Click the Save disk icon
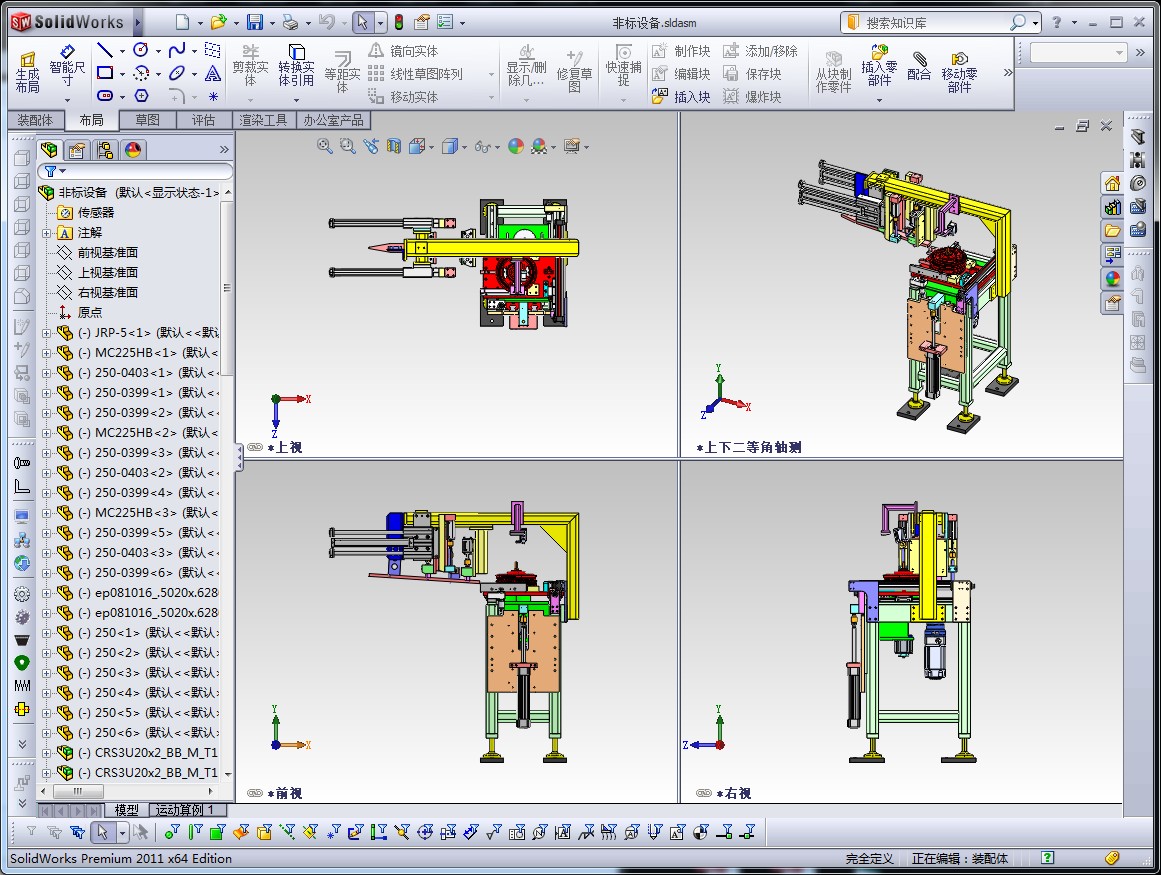Viewport: 1161px width, 875px height. tap(255, 22)
